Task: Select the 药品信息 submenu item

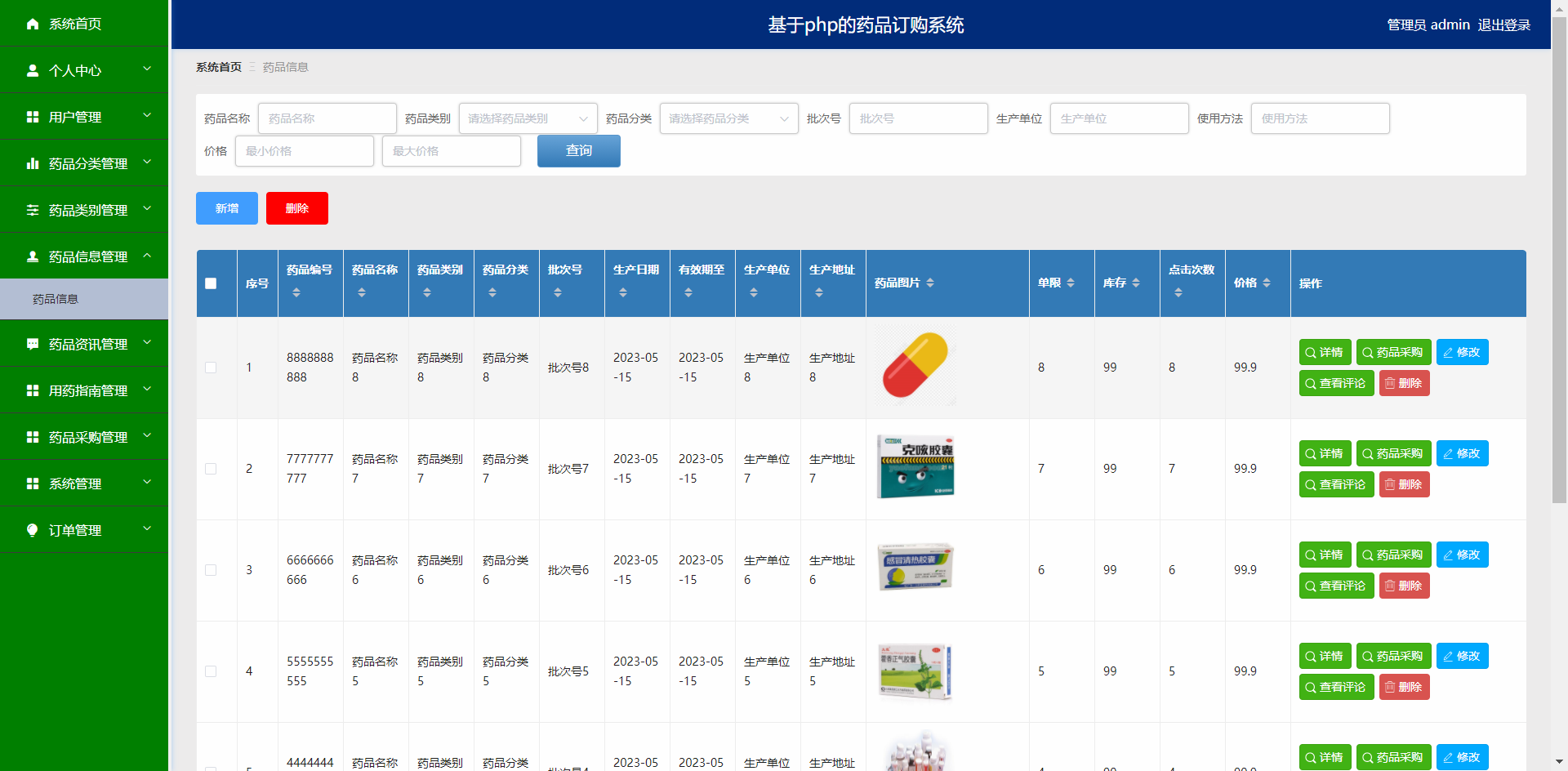Action: point(84,299)
